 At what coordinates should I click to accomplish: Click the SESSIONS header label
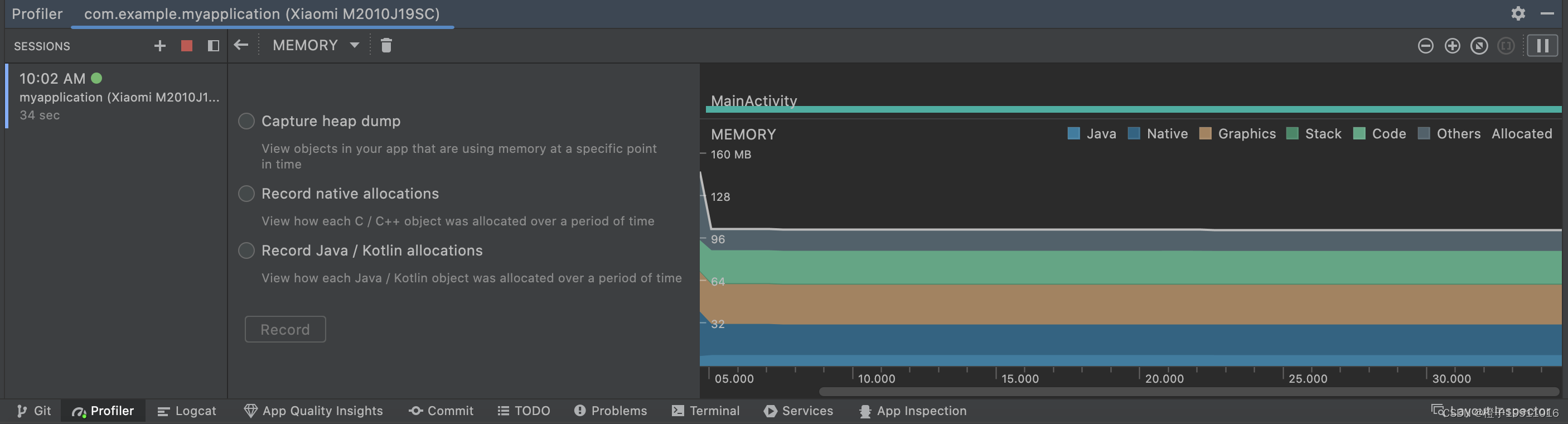(x=42, y=46)
